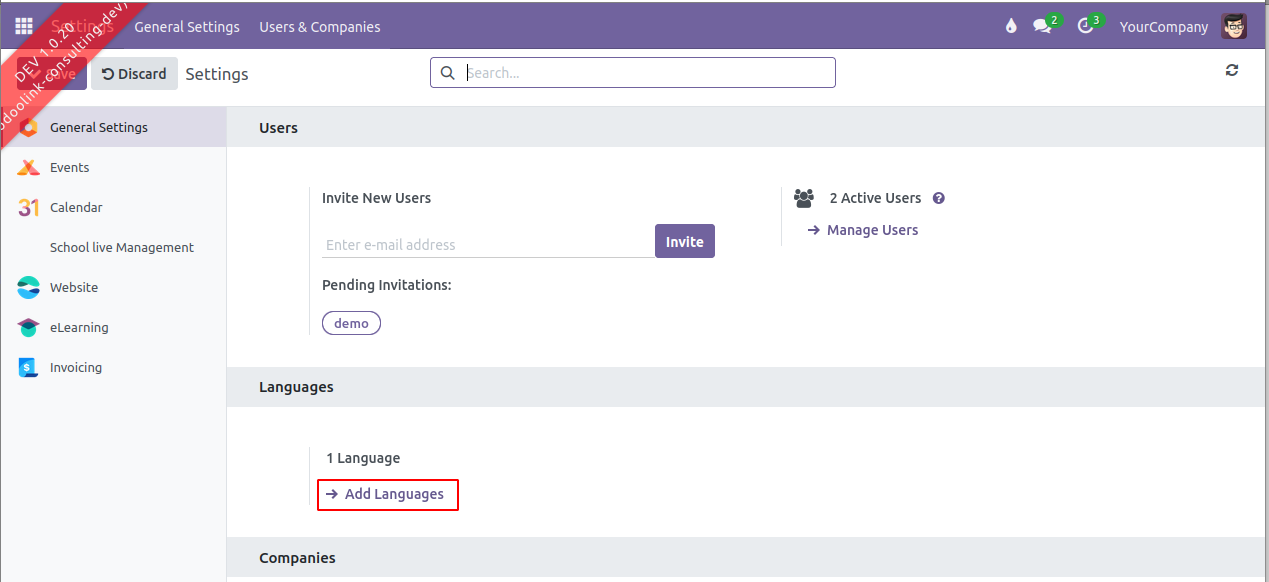Image resolution: width=1269 pixels, height=582 pixels.
Task: Open Invoicing settings section
Action: pos(76,368)
